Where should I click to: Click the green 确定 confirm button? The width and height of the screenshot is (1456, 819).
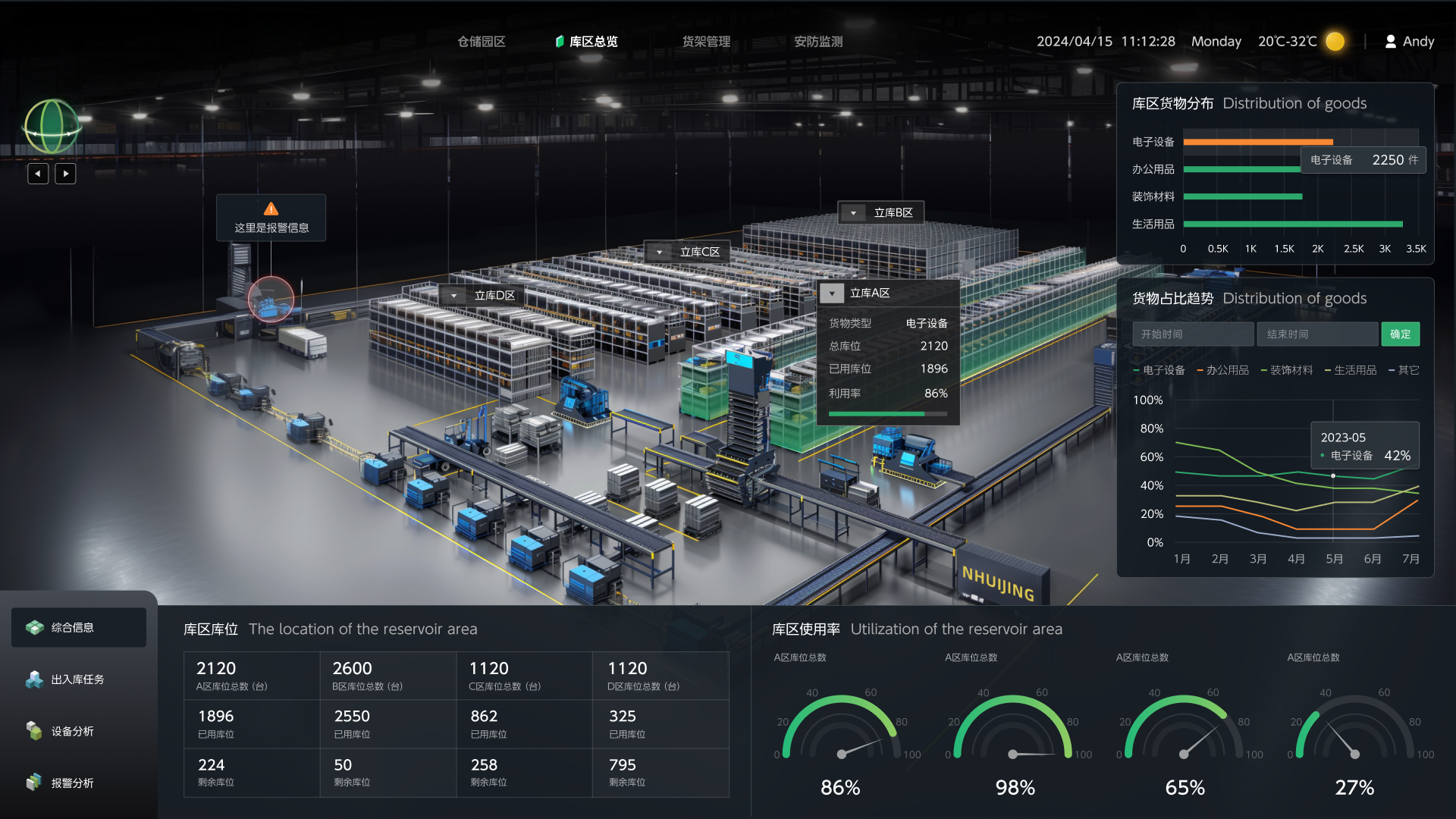(x=1400, y=334)
